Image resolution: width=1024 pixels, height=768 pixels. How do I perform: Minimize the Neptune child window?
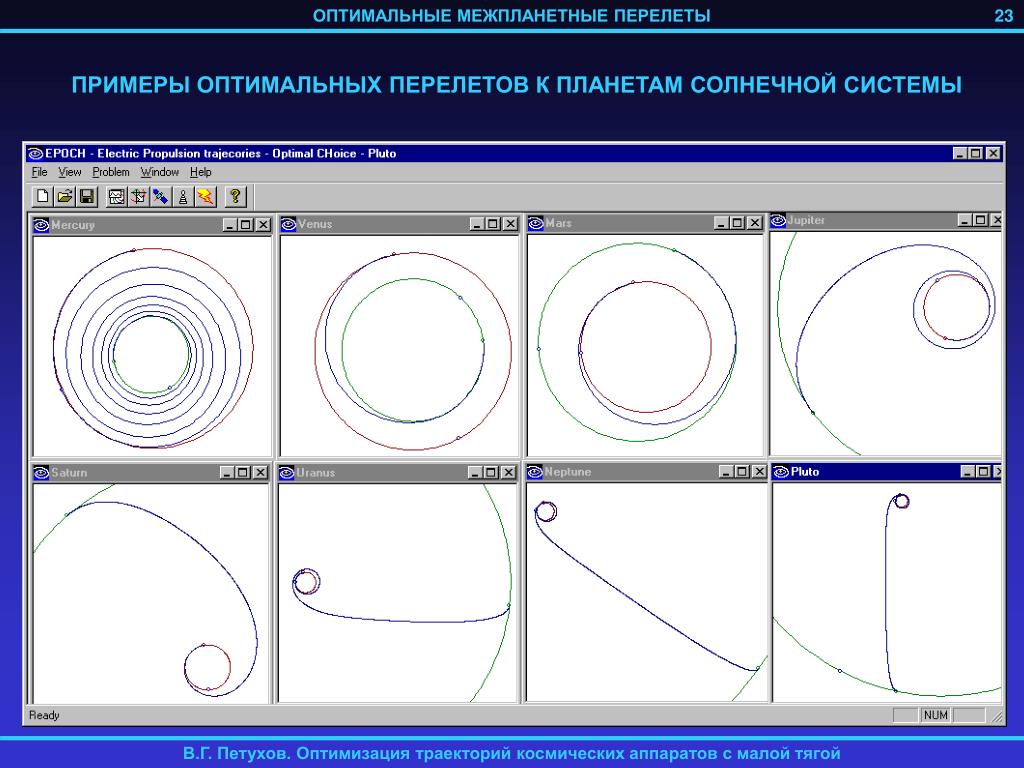[726, 472]
